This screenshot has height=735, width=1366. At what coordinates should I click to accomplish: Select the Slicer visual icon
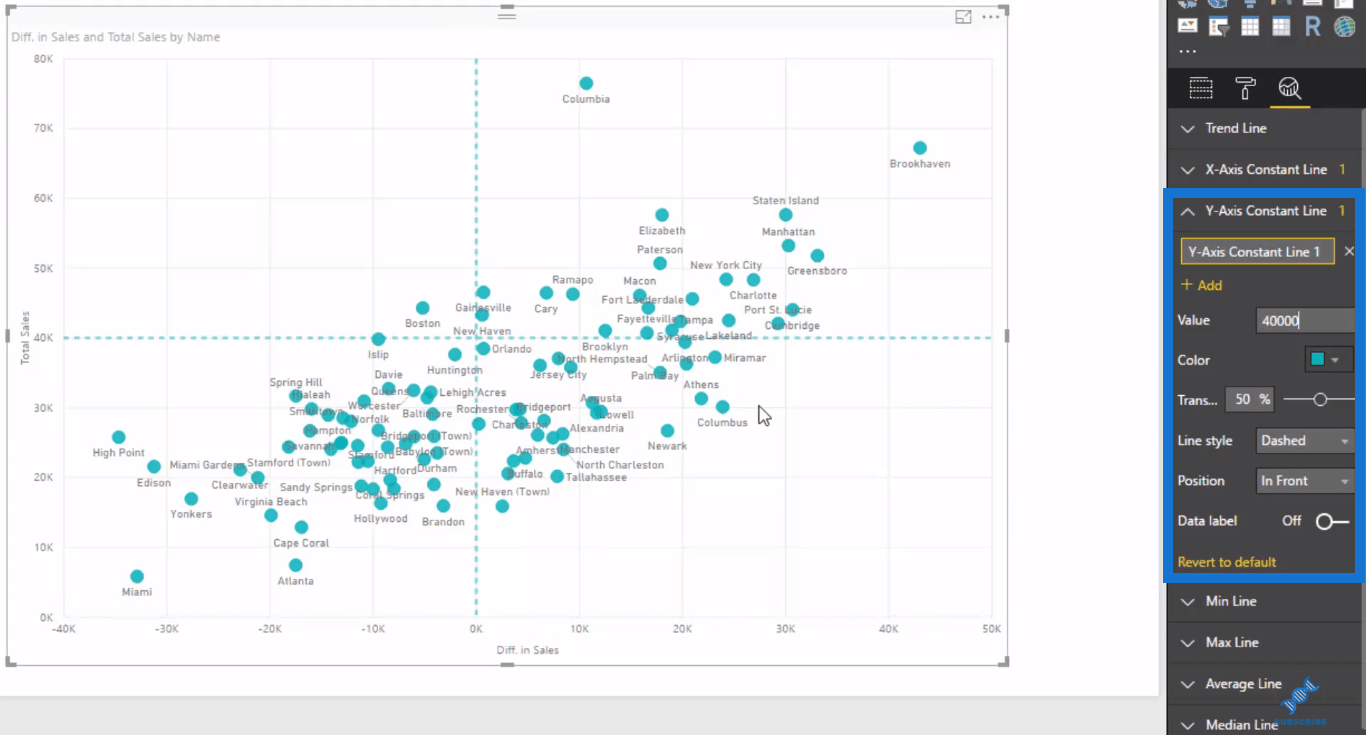click(1218, 26)
